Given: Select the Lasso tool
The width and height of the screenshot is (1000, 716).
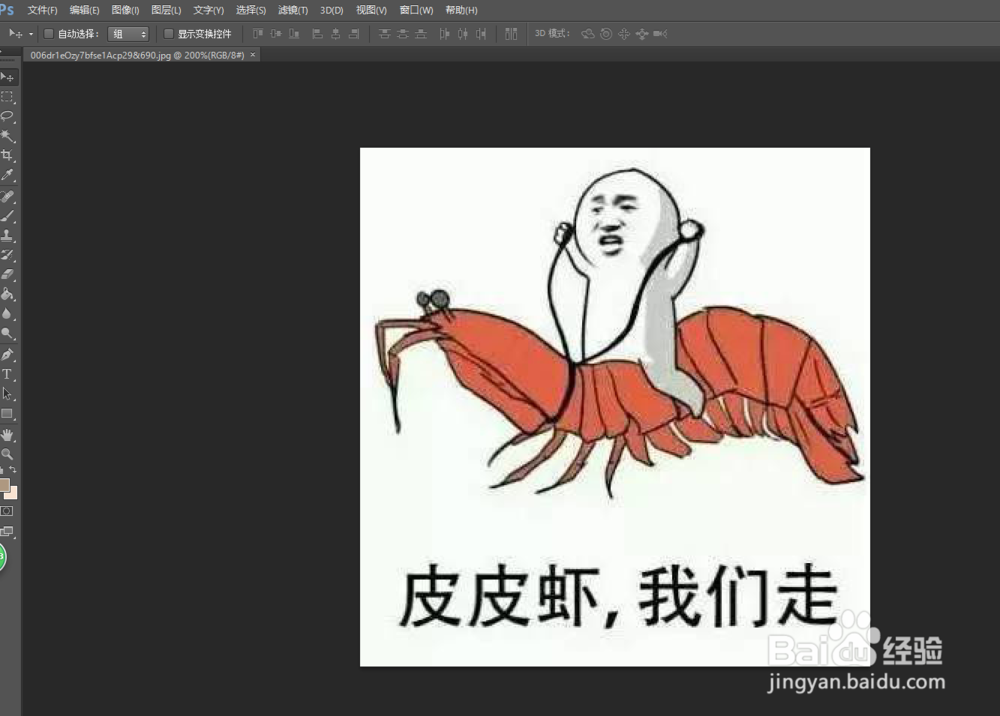Looking at the screenshot, I should (x=8, y=116).
